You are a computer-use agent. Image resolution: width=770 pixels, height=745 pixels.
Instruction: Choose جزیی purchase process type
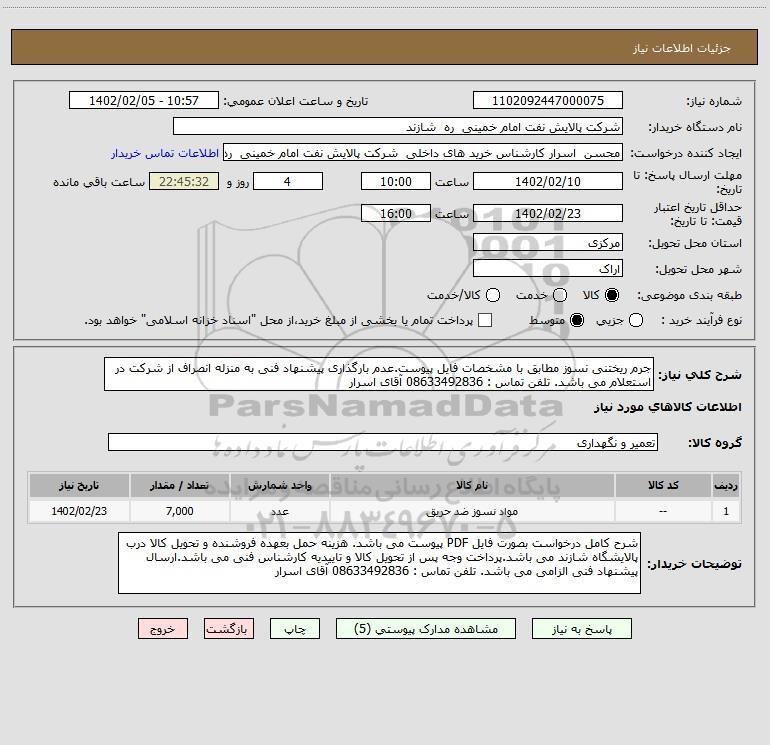(635, 320)
